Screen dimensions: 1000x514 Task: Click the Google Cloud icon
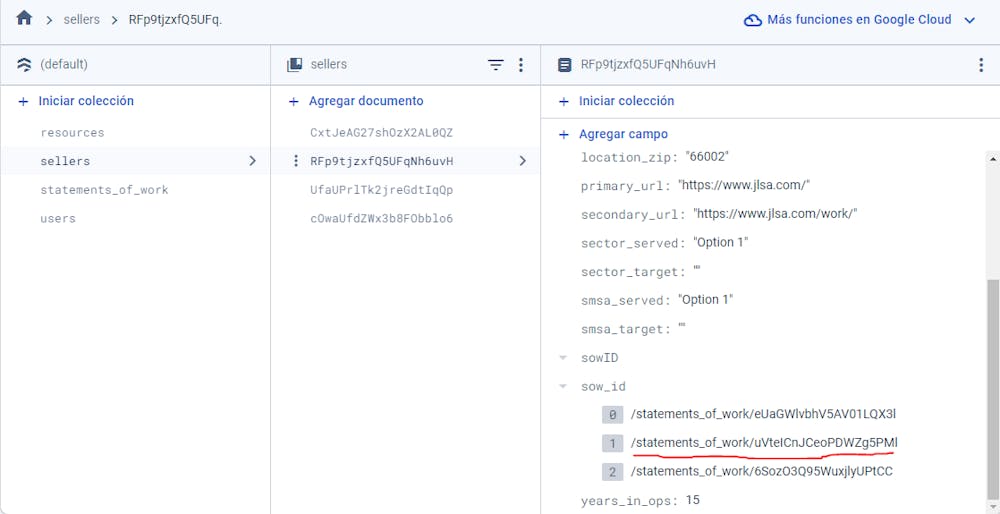pos(753,20)
